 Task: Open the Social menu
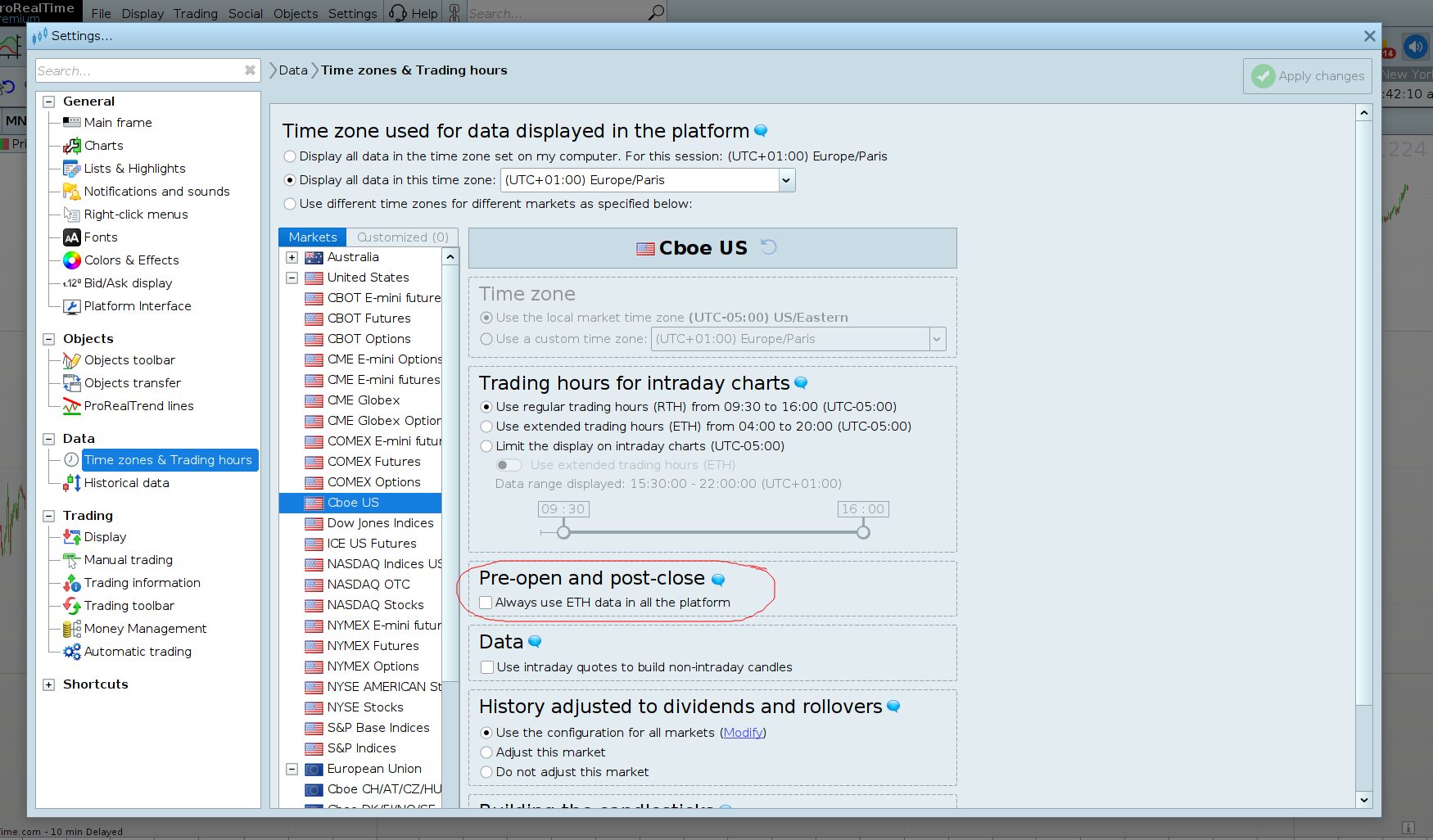tap(246, 13)
